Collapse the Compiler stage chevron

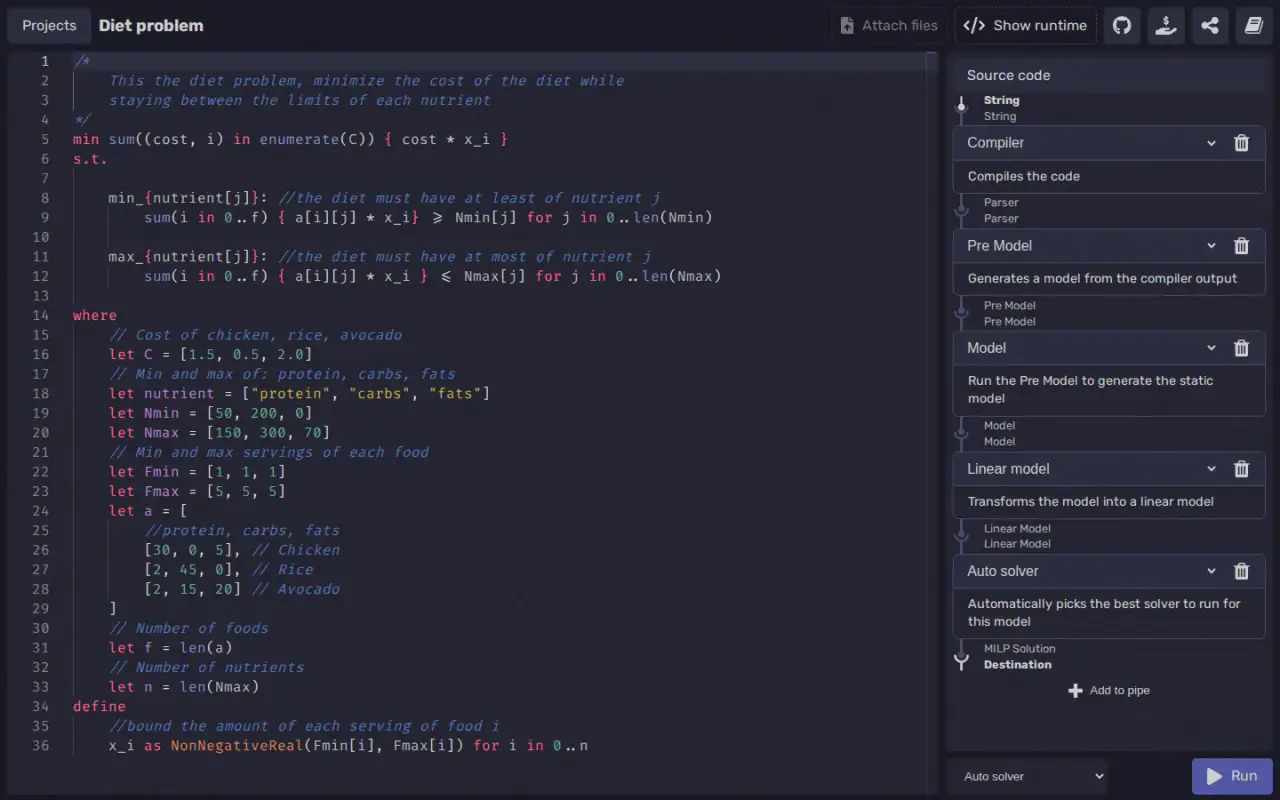point(1211,143)
